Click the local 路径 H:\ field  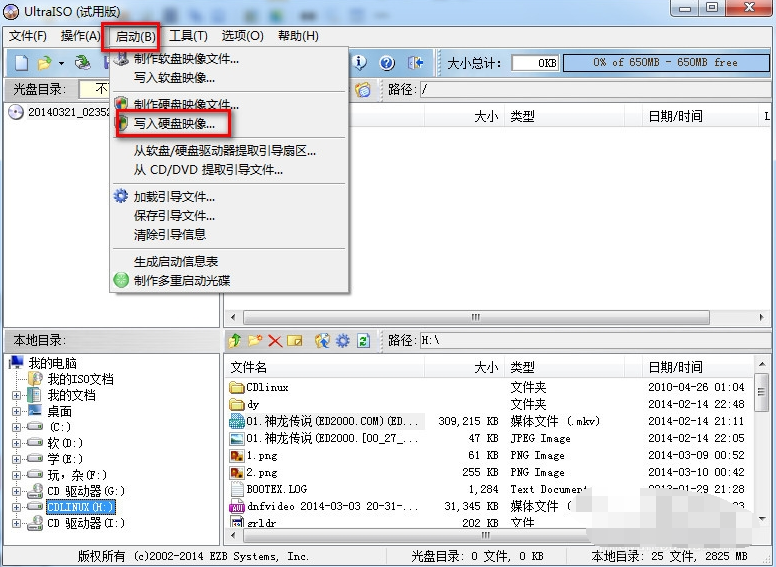[595, 340]
